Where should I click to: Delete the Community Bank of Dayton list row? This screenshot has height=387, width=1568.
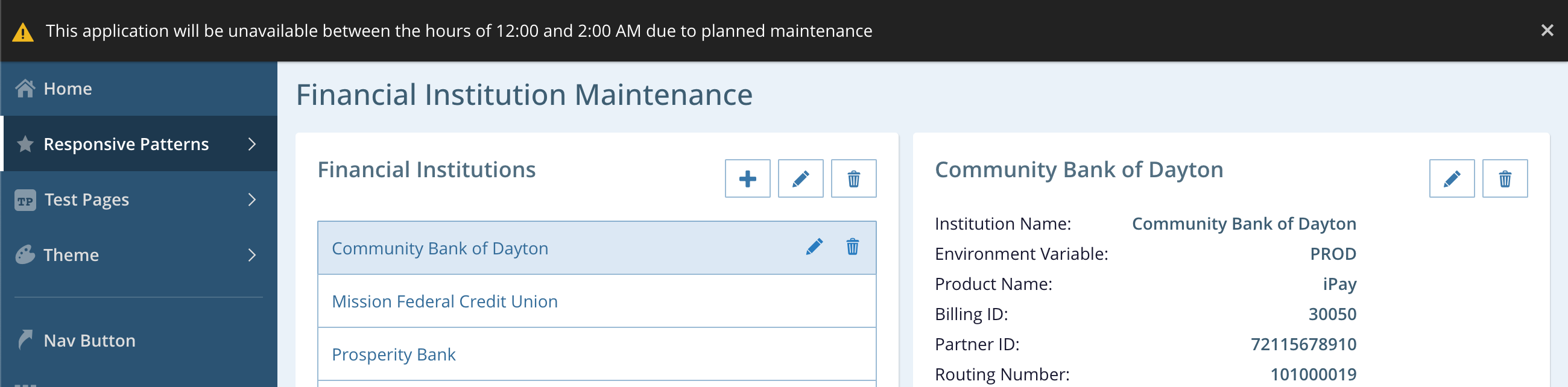tap(852, 247)
